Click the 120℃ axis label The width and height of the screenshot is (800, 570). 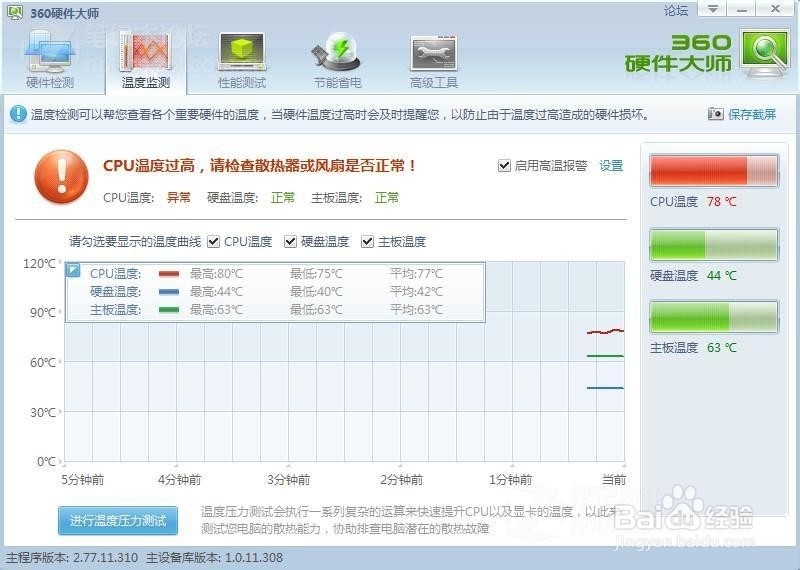coord(39,263)
